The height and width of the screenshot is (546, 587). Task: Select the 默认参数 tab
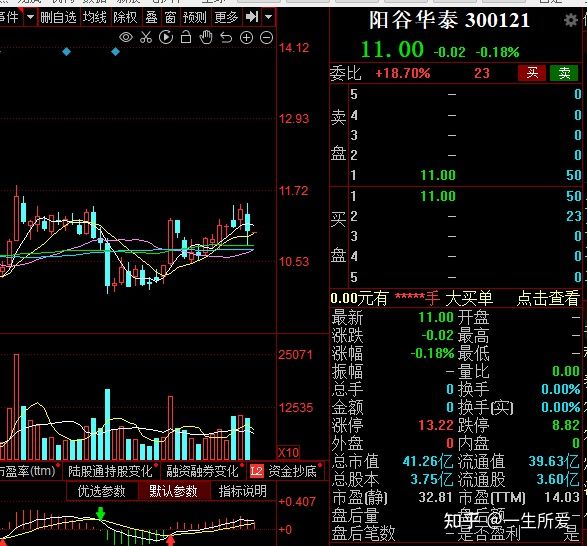pyautogui.click(x=173, y=491)
